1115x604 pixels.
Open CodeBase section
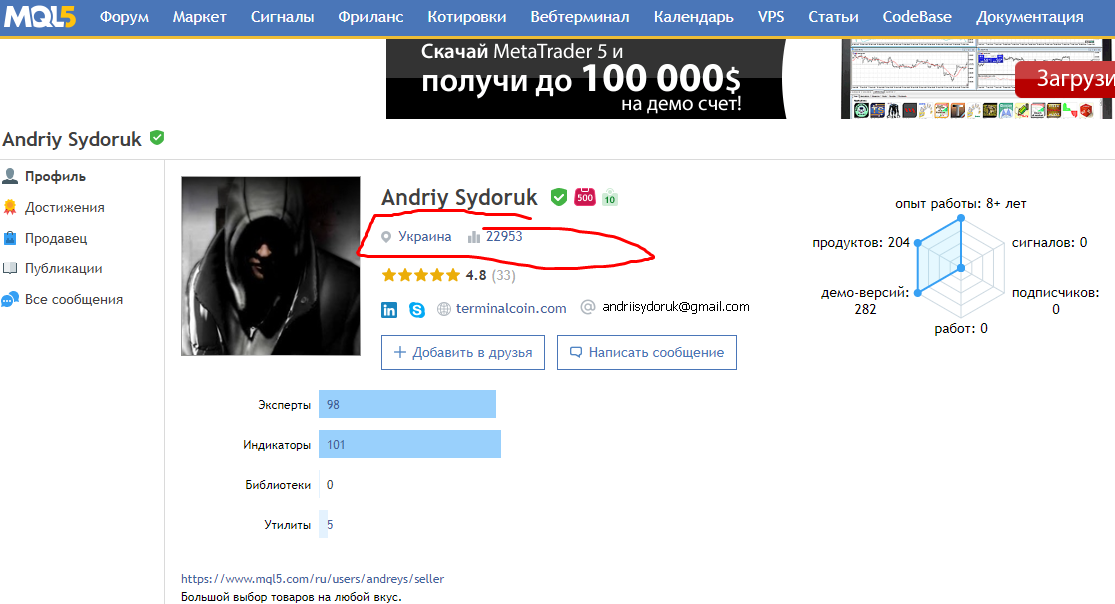[917, 16]
